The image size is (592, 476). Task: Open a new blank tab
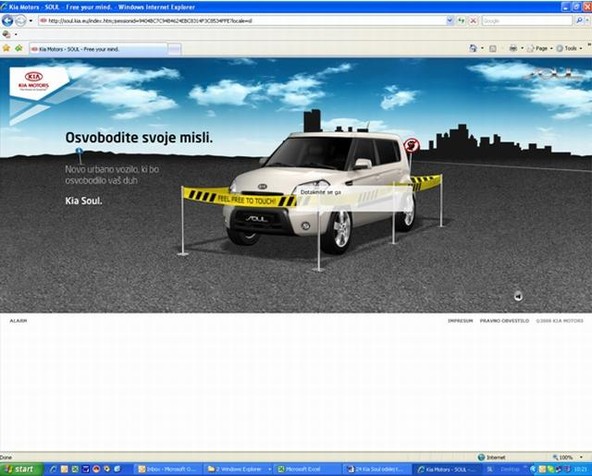[174, 49]
